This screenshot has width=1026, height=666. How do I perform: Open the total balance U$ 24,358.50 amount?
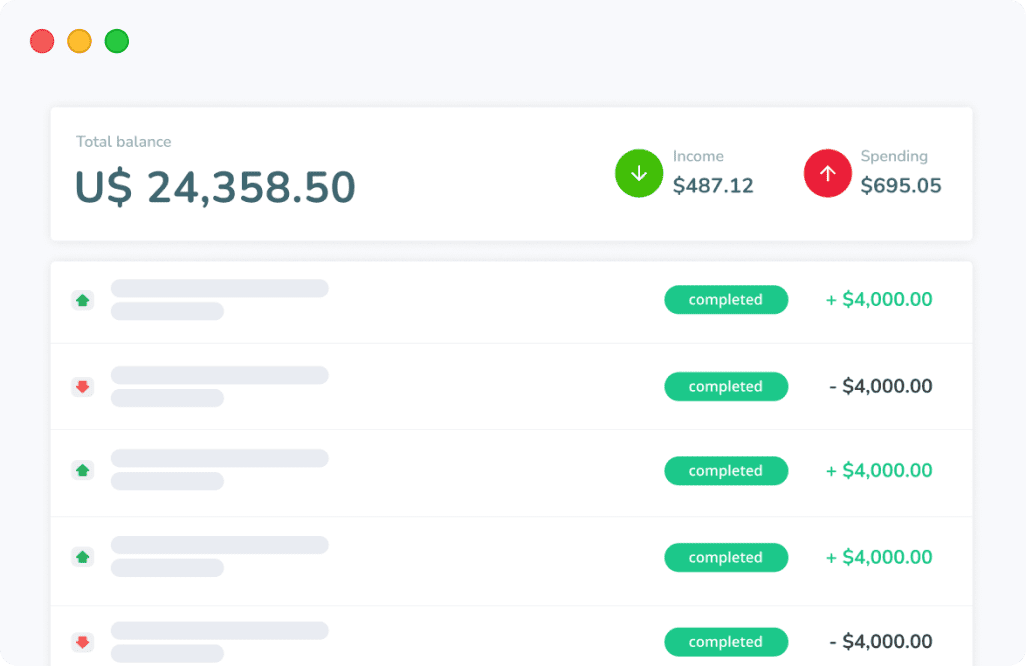(215, 188)
